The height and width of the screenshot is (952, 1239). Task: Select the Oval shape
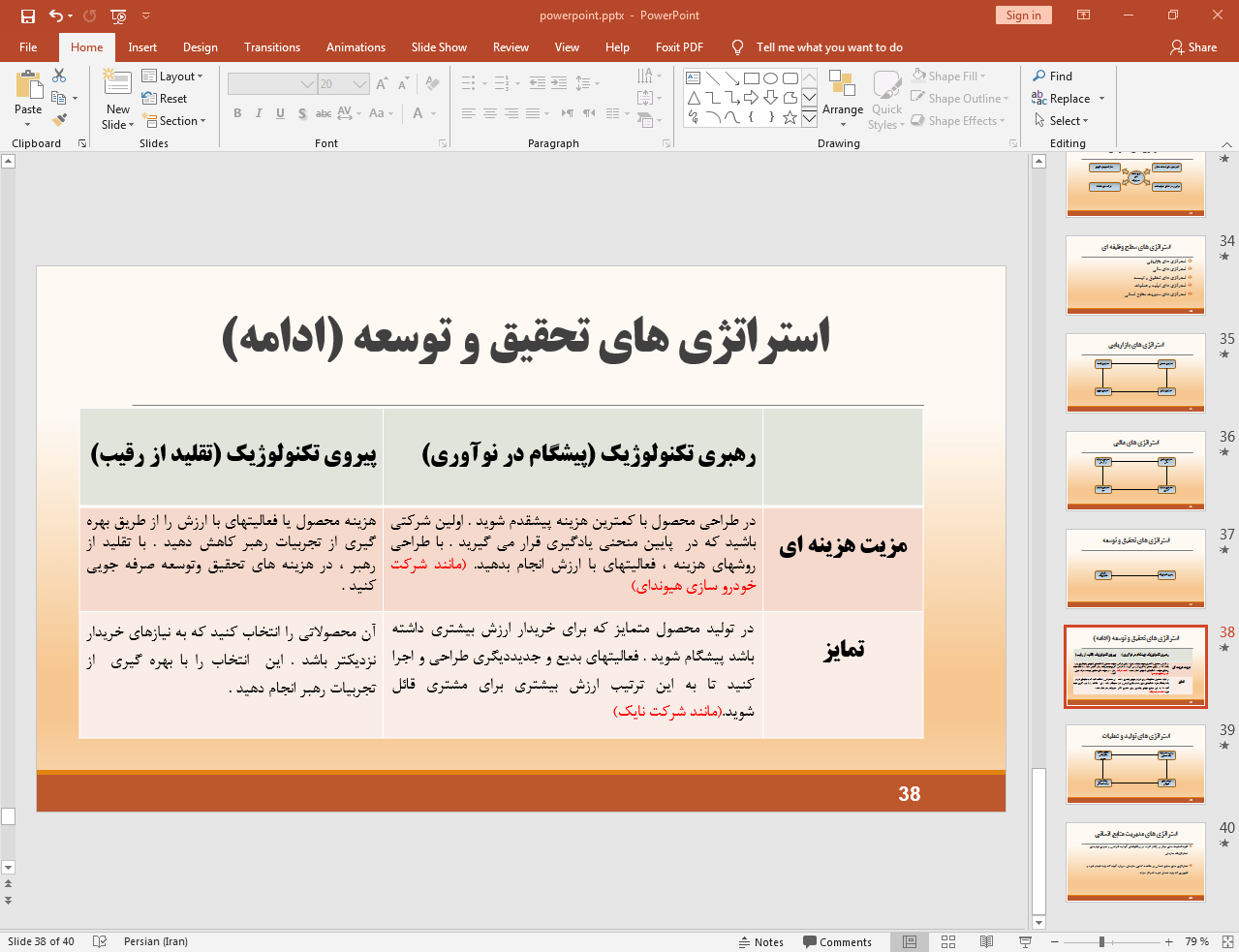[771, 78]
